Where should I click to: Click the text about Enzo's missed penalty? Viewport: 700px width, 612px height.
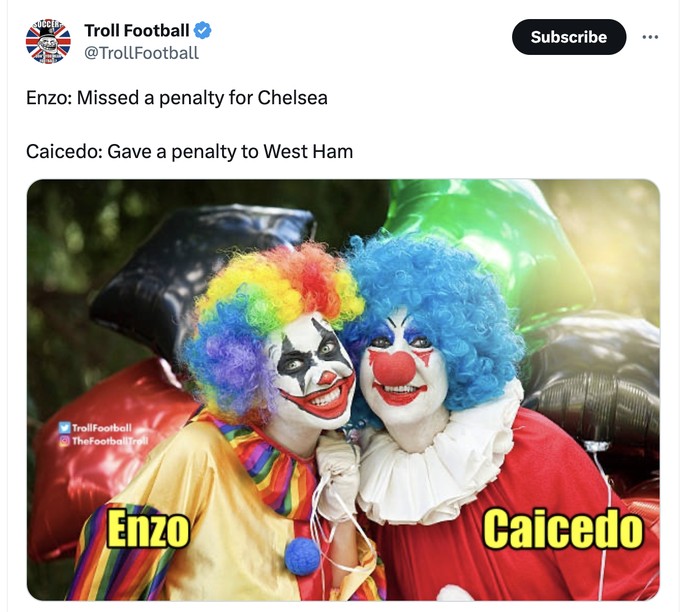coord(177,98)
